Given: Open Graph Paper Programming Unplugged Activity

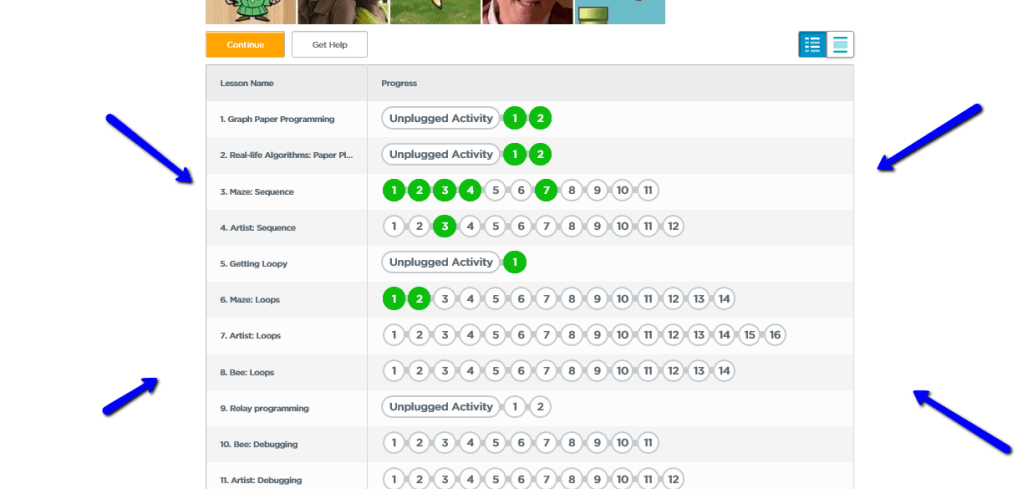Looking at the screenshot, I should [x=441, y=118].
